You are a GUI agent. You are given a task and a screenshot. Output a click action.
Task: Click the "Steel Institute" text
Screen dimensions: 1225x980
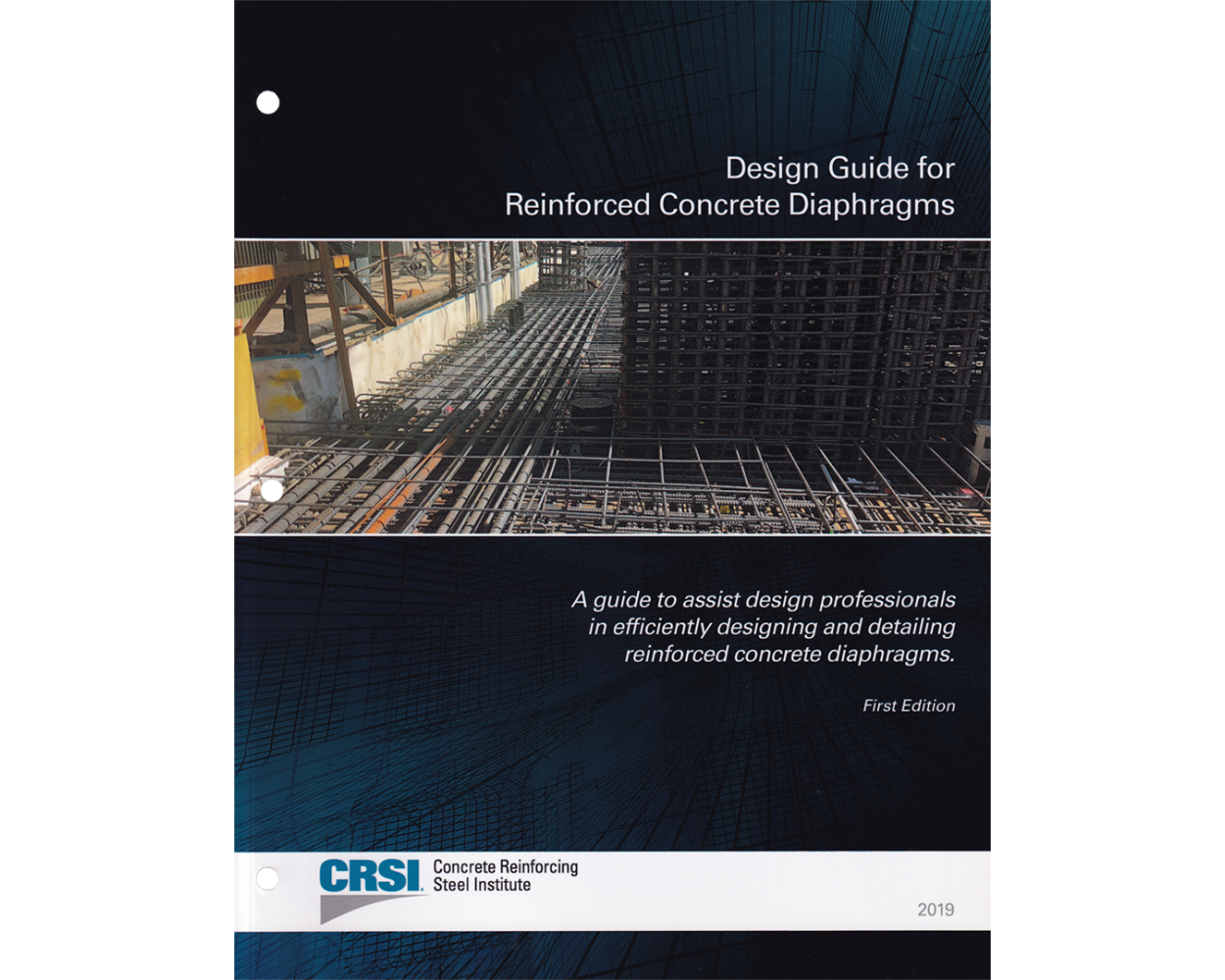482,885
